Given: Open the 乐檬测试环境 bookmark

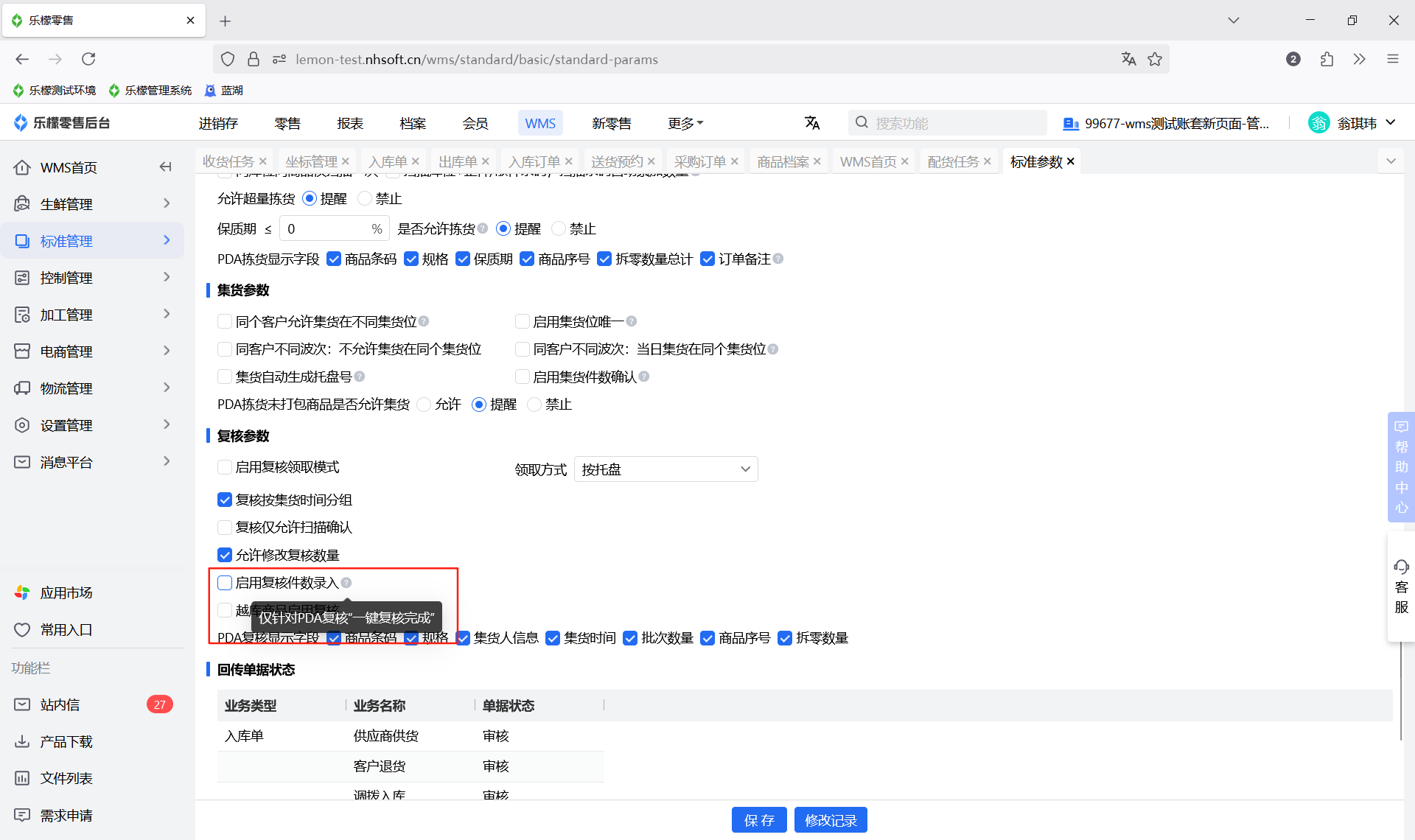Looking at the screenshot, I should 55,90.
